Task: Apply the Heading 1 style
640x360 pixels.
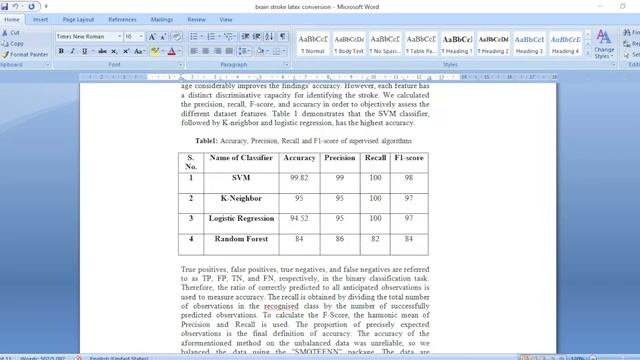Action: [457, 44]
